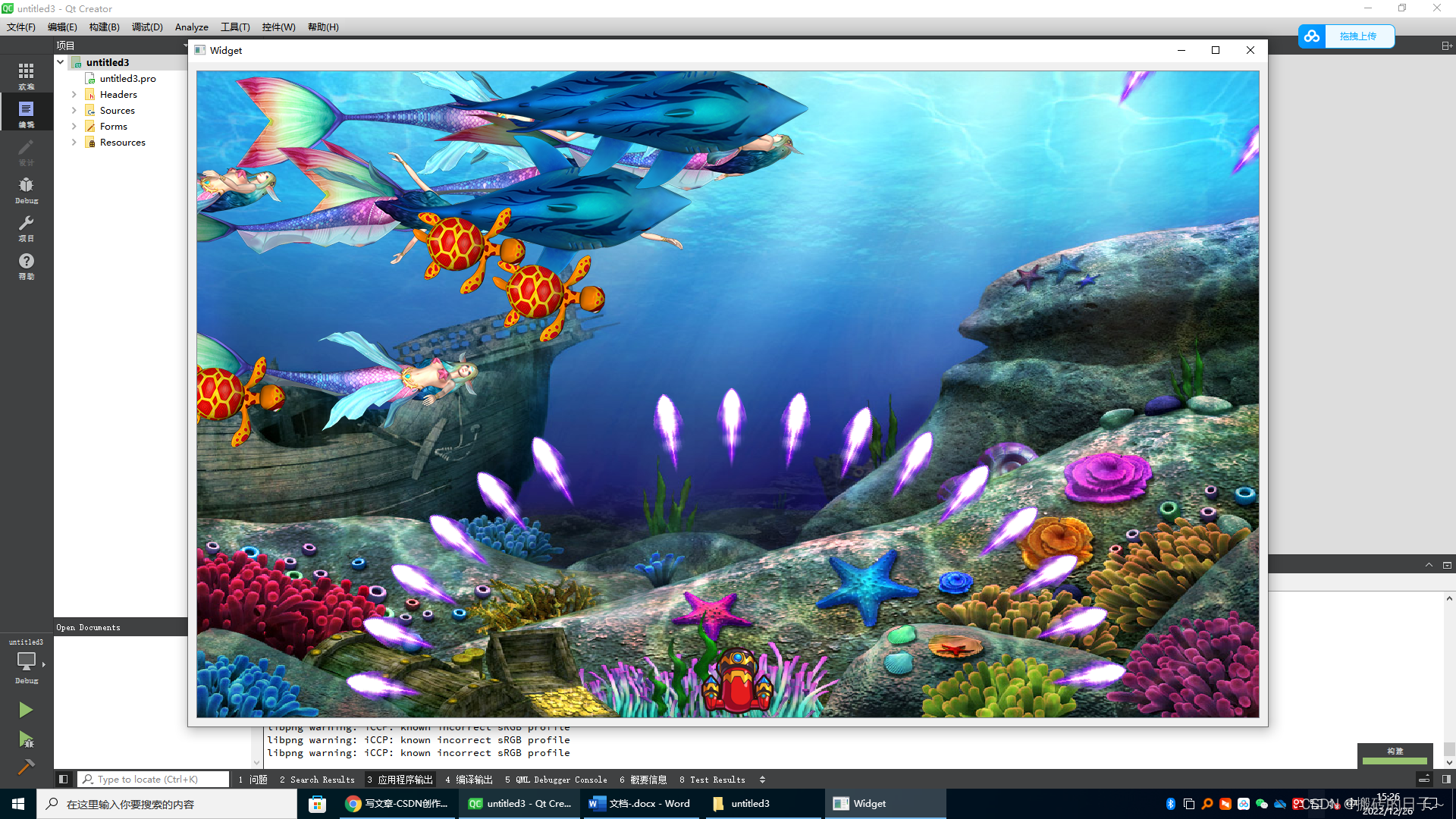Switch to untitled3 - Qt Creator taskbar item
The image size is (1456, 819).
click(x=519, y=804)
